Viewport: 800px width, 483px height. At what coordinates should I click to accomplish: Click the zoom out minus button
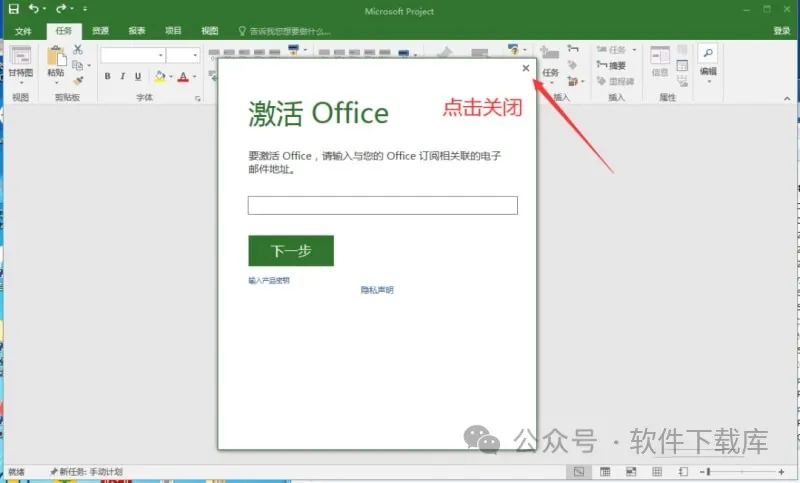click(x=702, y=472)
